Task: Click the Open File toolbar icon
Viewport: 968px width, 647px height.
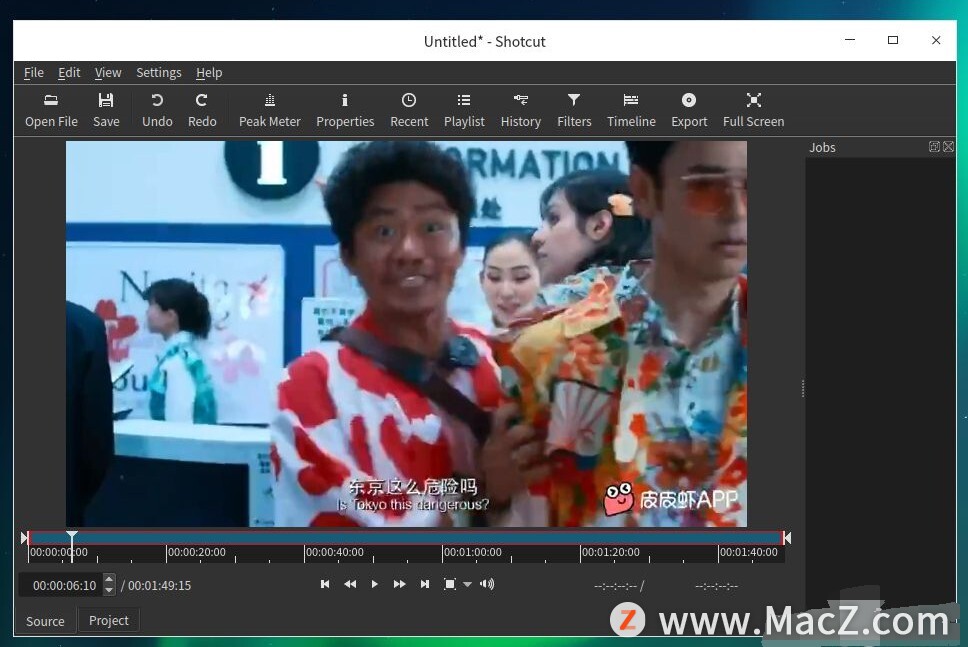Action: (x=51, y=110)
